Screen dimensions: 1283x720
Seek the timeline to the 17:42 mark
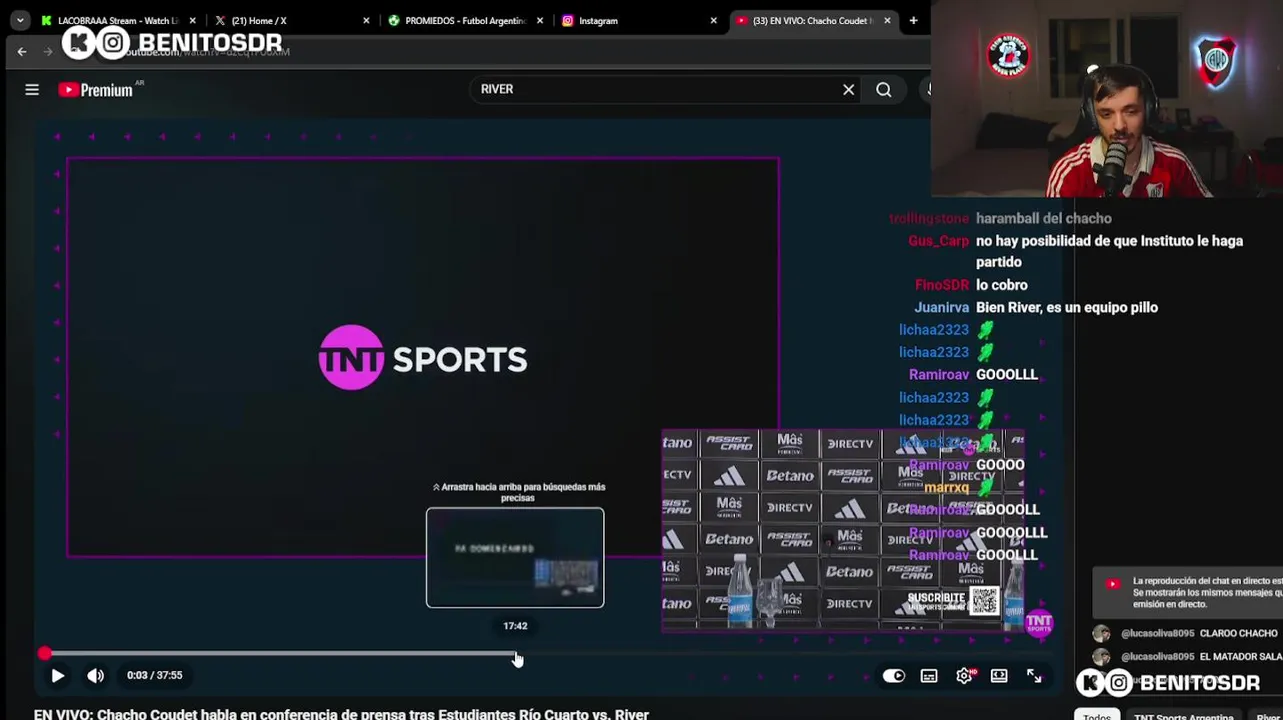(x=516, y=654)
